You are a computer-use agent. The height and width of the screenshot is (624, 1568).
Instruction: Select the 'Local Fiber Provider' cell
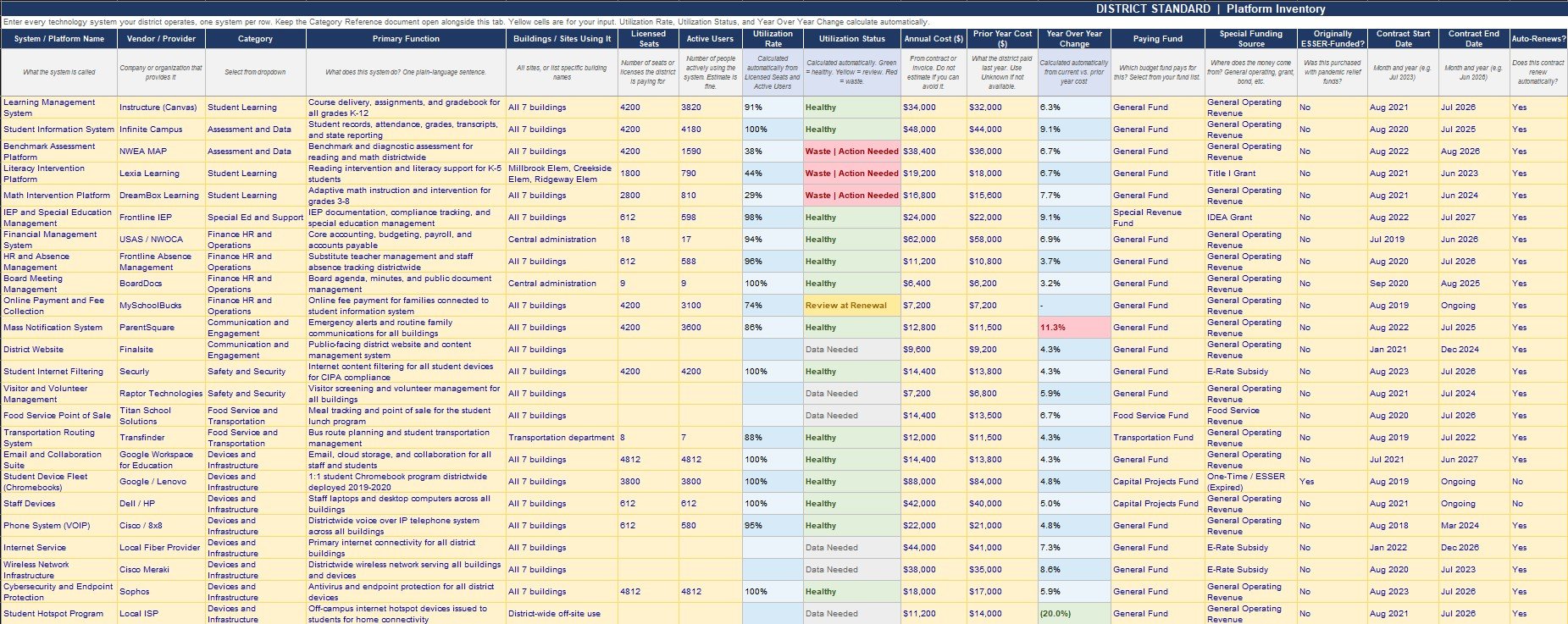(x=161, y=548)
